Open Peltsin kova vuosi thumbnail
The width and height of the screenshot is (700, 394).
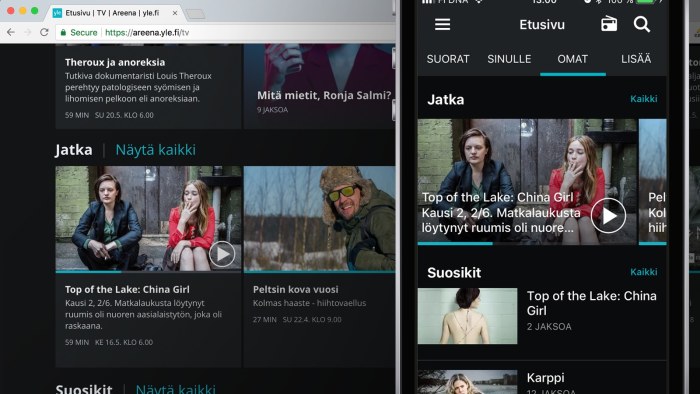point(319,218)
